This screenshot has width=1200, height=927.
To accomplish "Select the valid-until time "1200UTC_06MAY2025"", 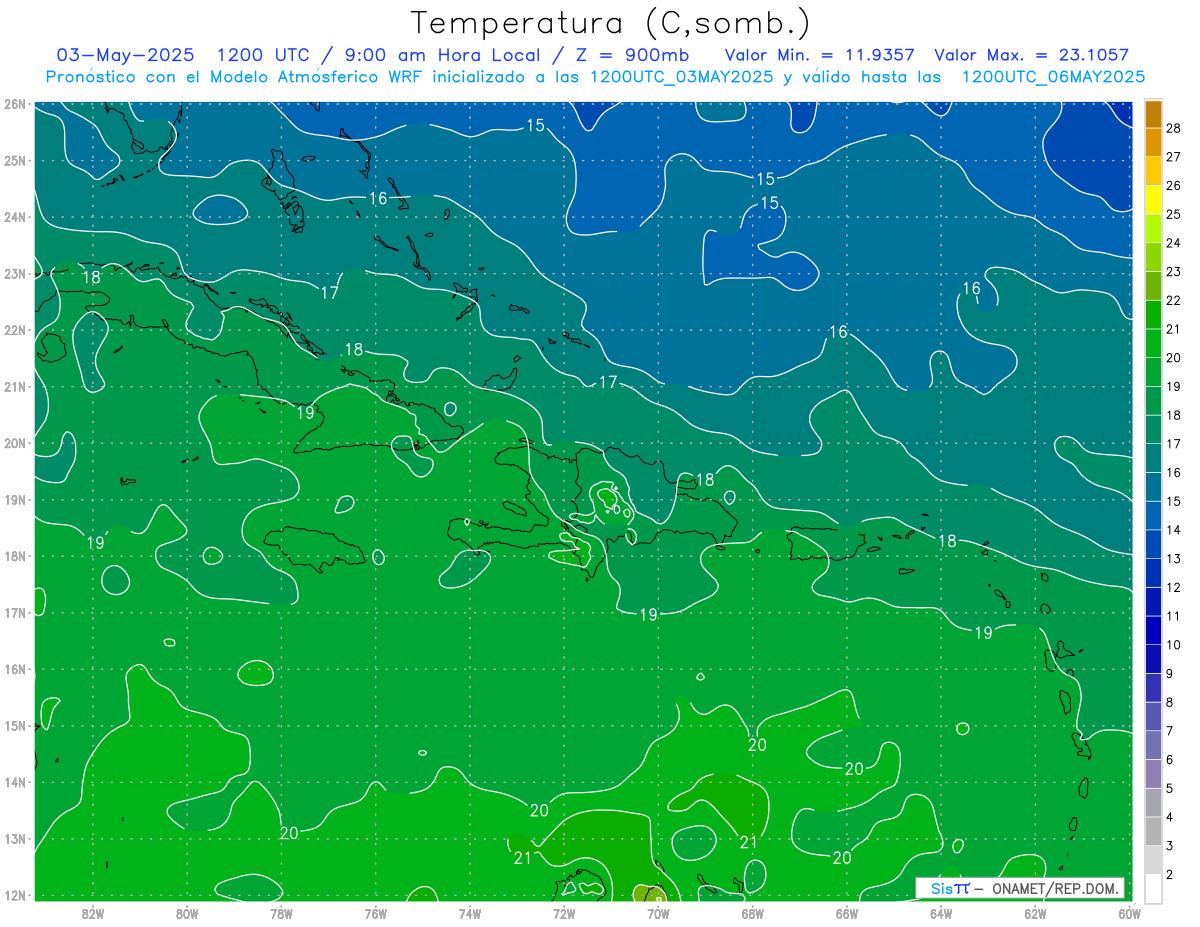I will point(1053,77).
